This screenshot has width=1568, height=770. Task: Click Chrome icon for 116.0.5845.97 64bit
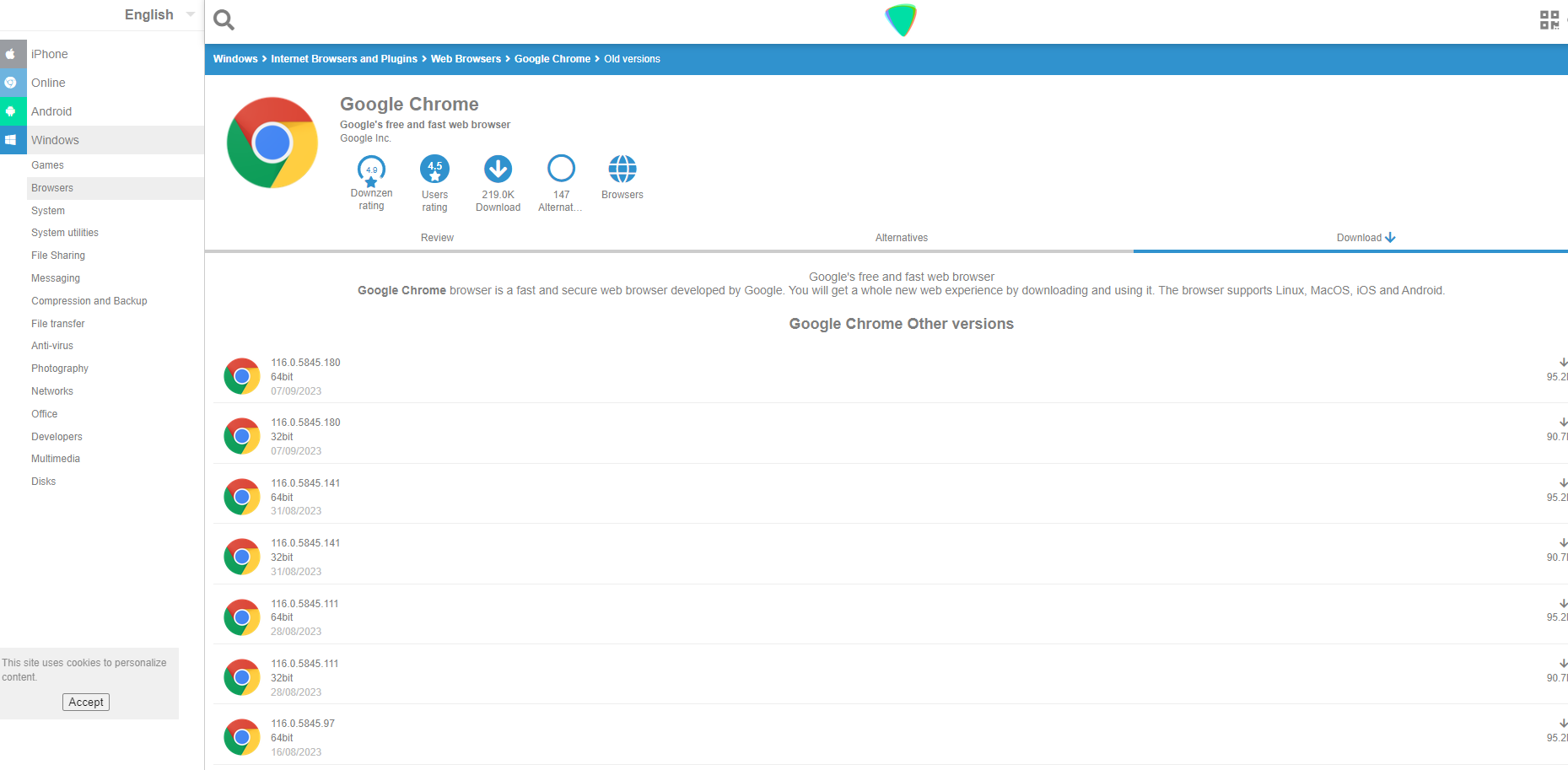(x=242, y=737)
